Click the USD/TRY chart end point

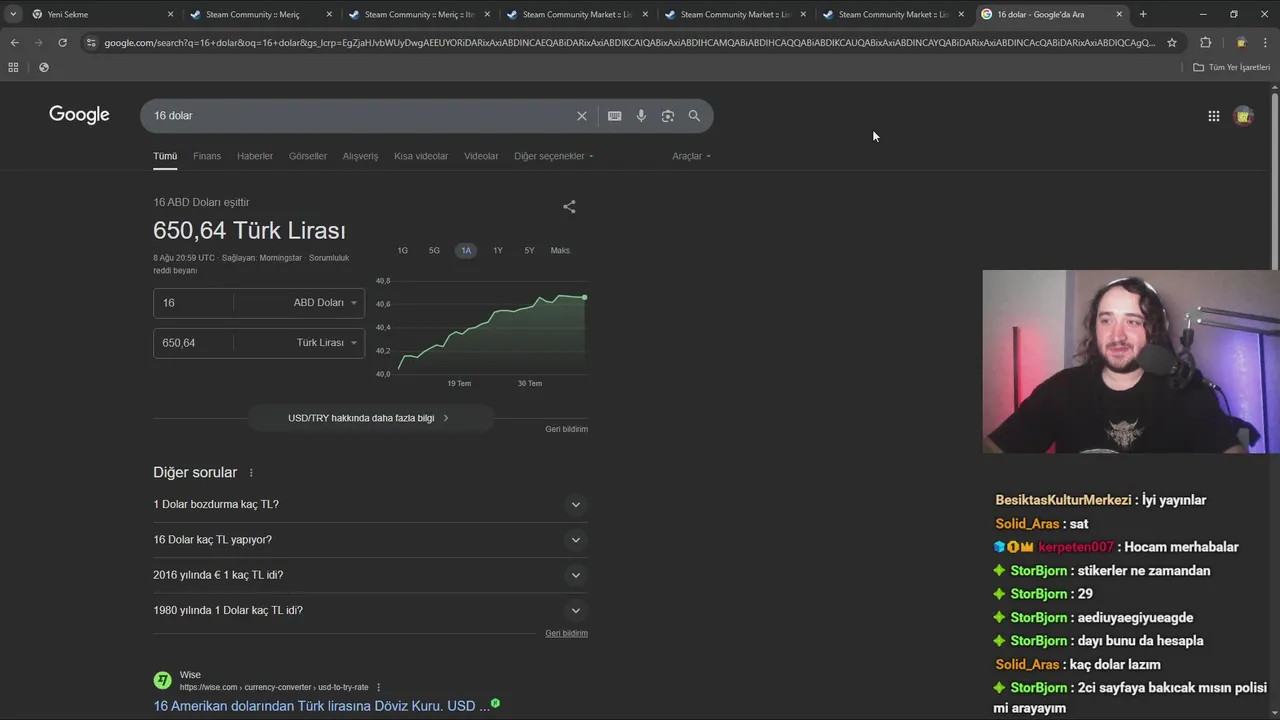(585, 298)
